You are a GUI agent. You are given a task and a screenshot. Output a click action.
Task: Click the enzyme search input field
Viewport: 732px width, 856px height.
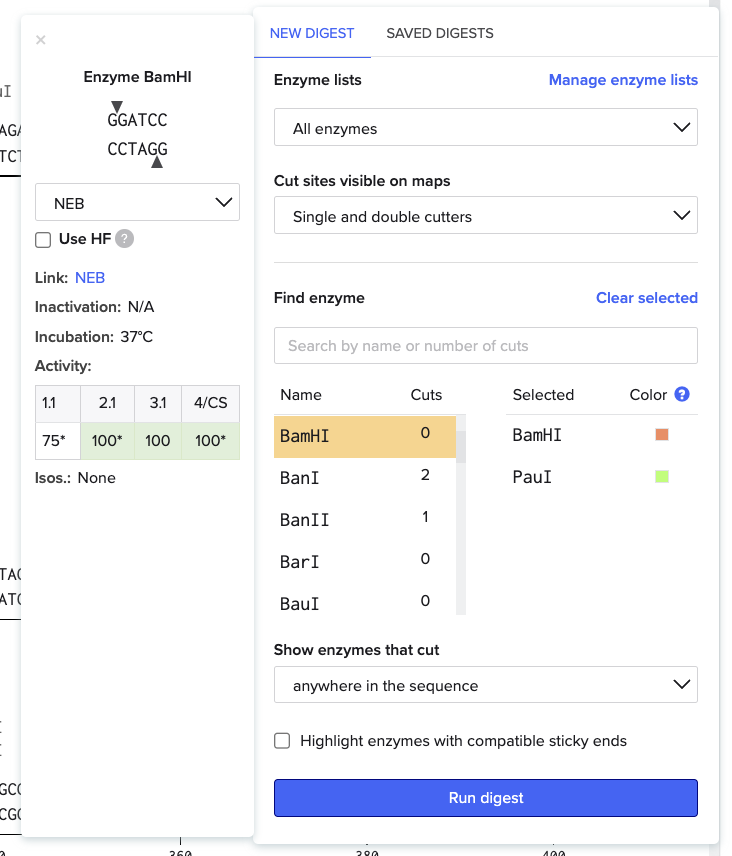click(485, 346)
